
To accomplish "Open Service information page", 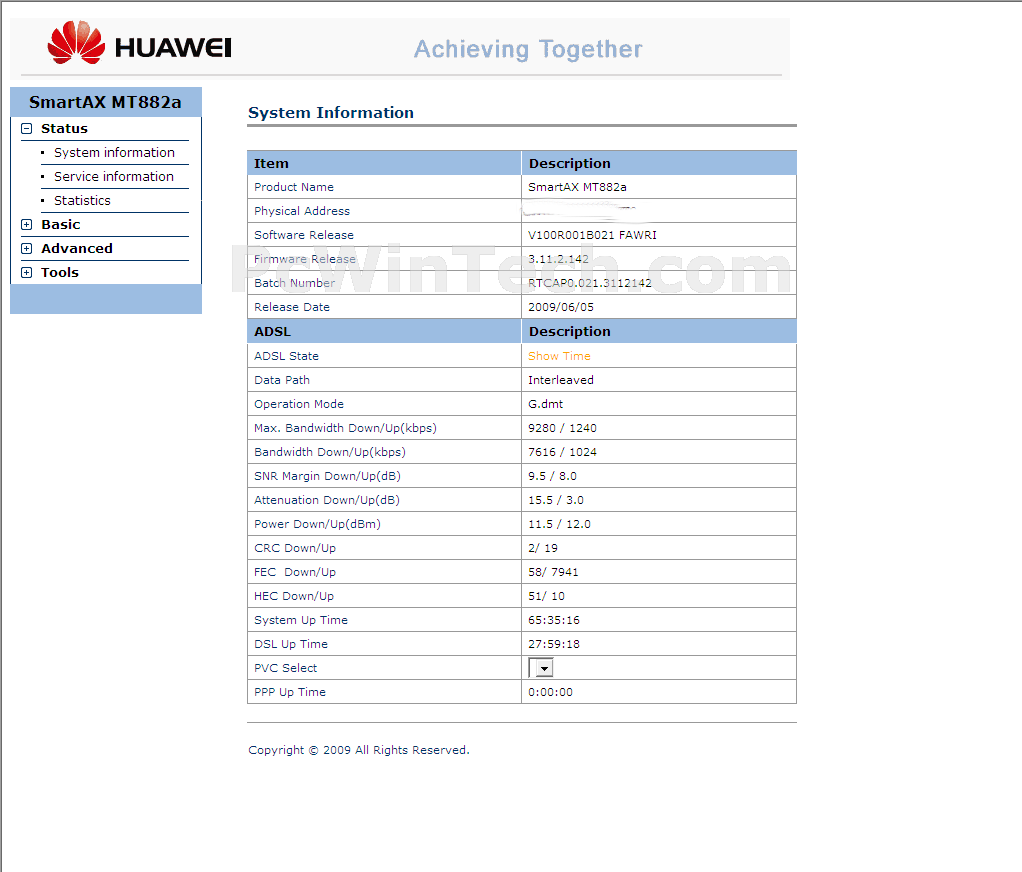I will [x=113, y=177].
